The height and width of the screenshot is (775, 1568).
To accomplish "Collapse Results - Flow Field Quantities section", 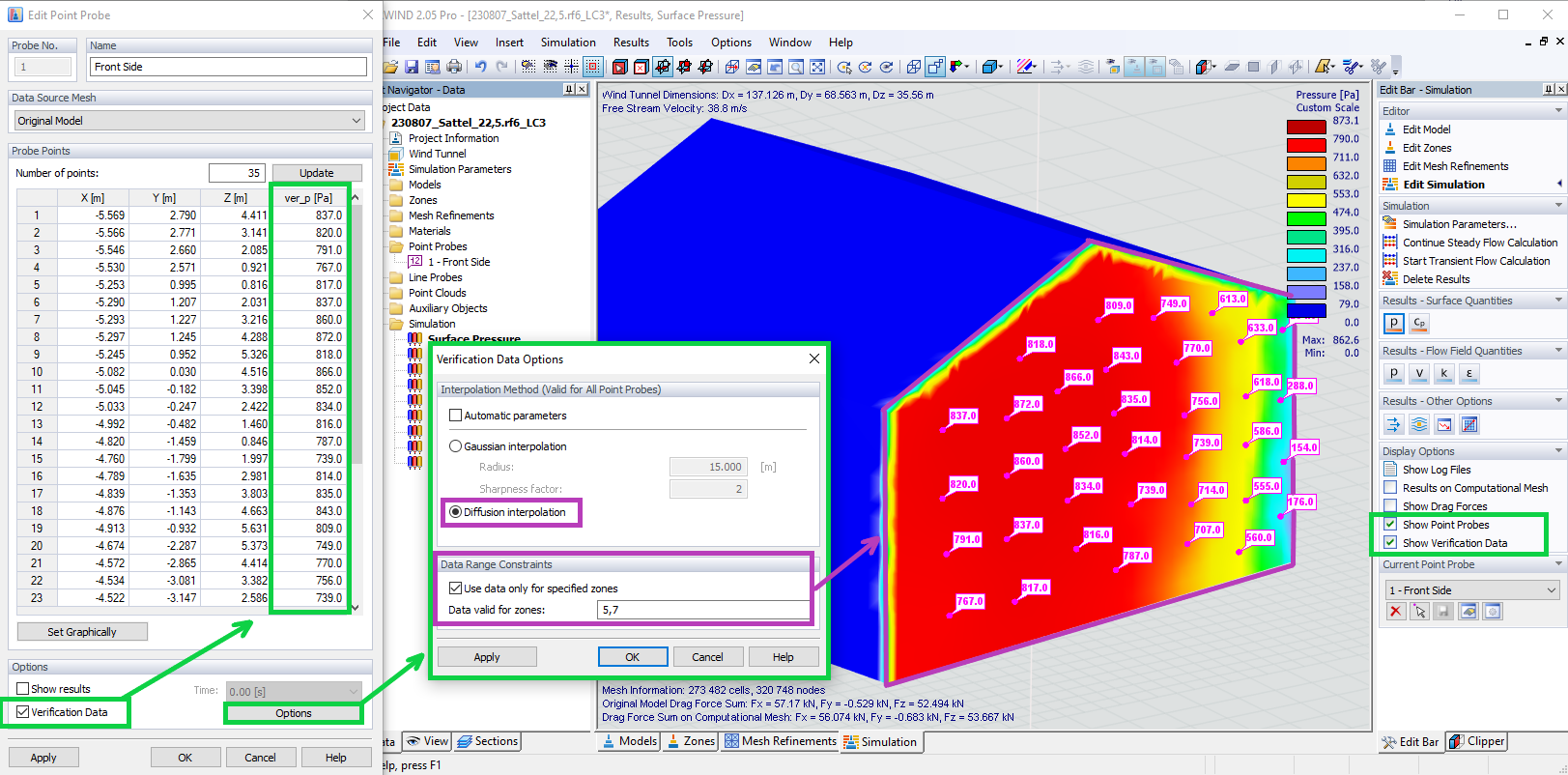I will pos(1558,351).
